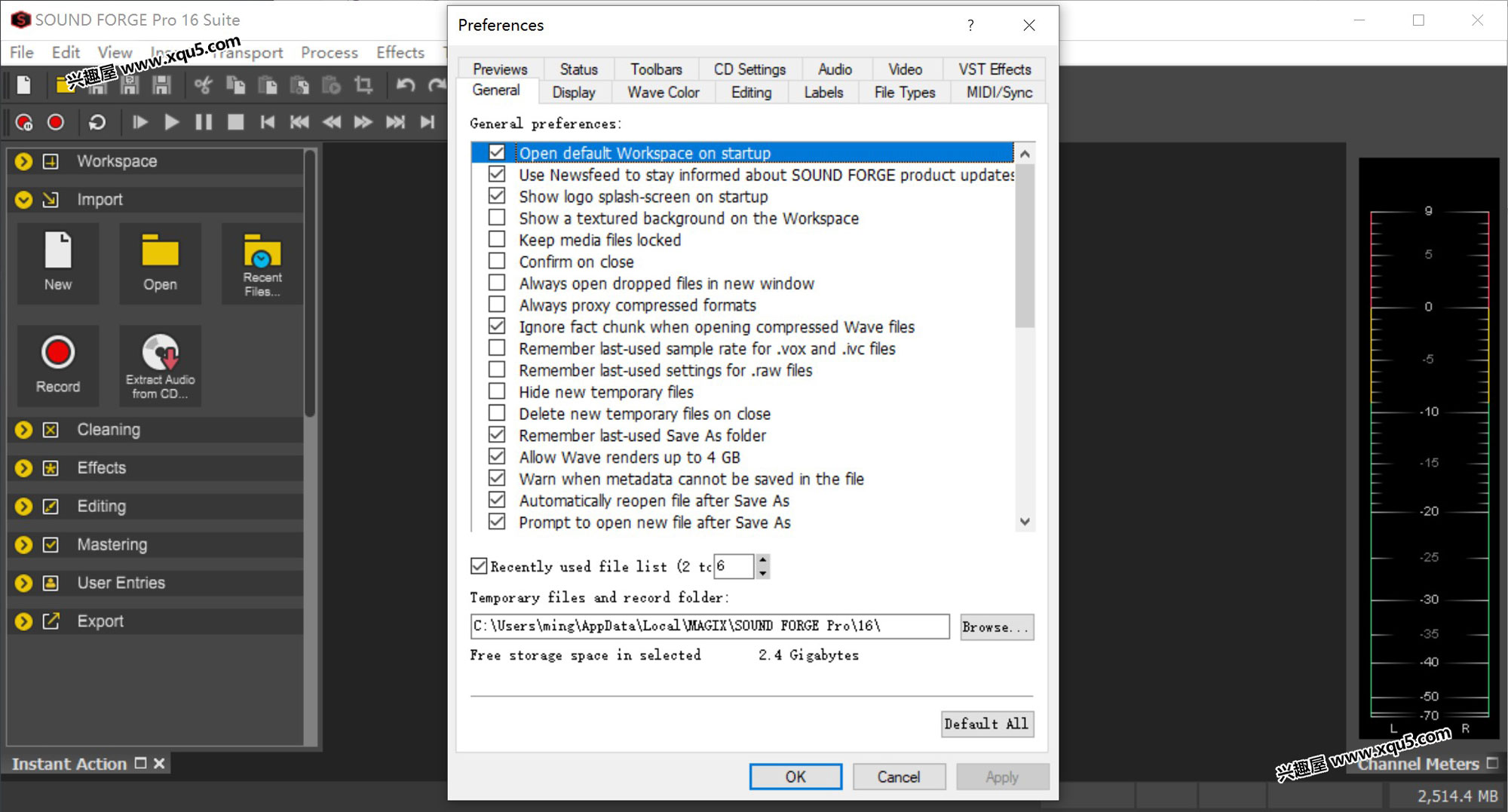The height and width of the screenshot is (812, 1508).
Task: Check Delete new temporary files on close
Action: tap(496, 413)
